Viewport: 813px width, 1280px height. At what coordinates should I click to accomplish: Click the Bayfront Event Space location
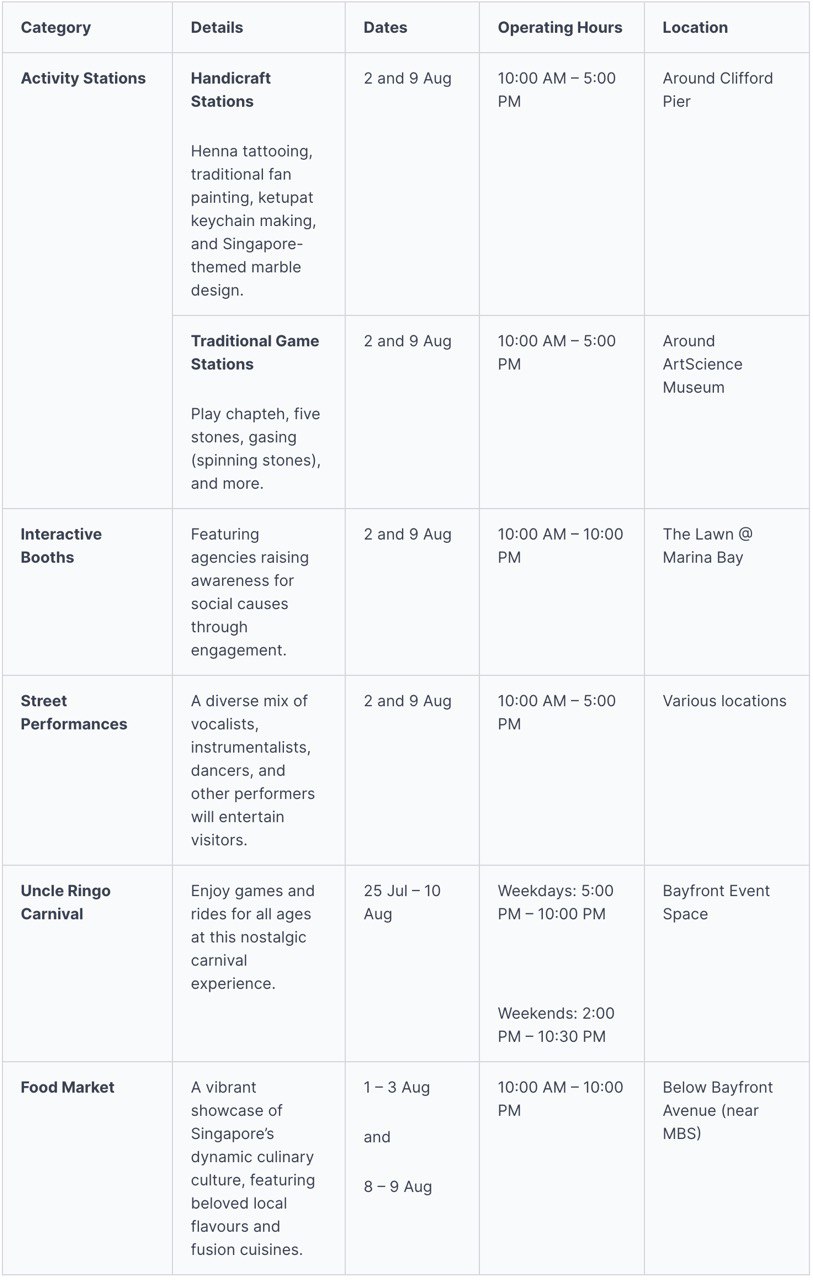pos(716,902)
